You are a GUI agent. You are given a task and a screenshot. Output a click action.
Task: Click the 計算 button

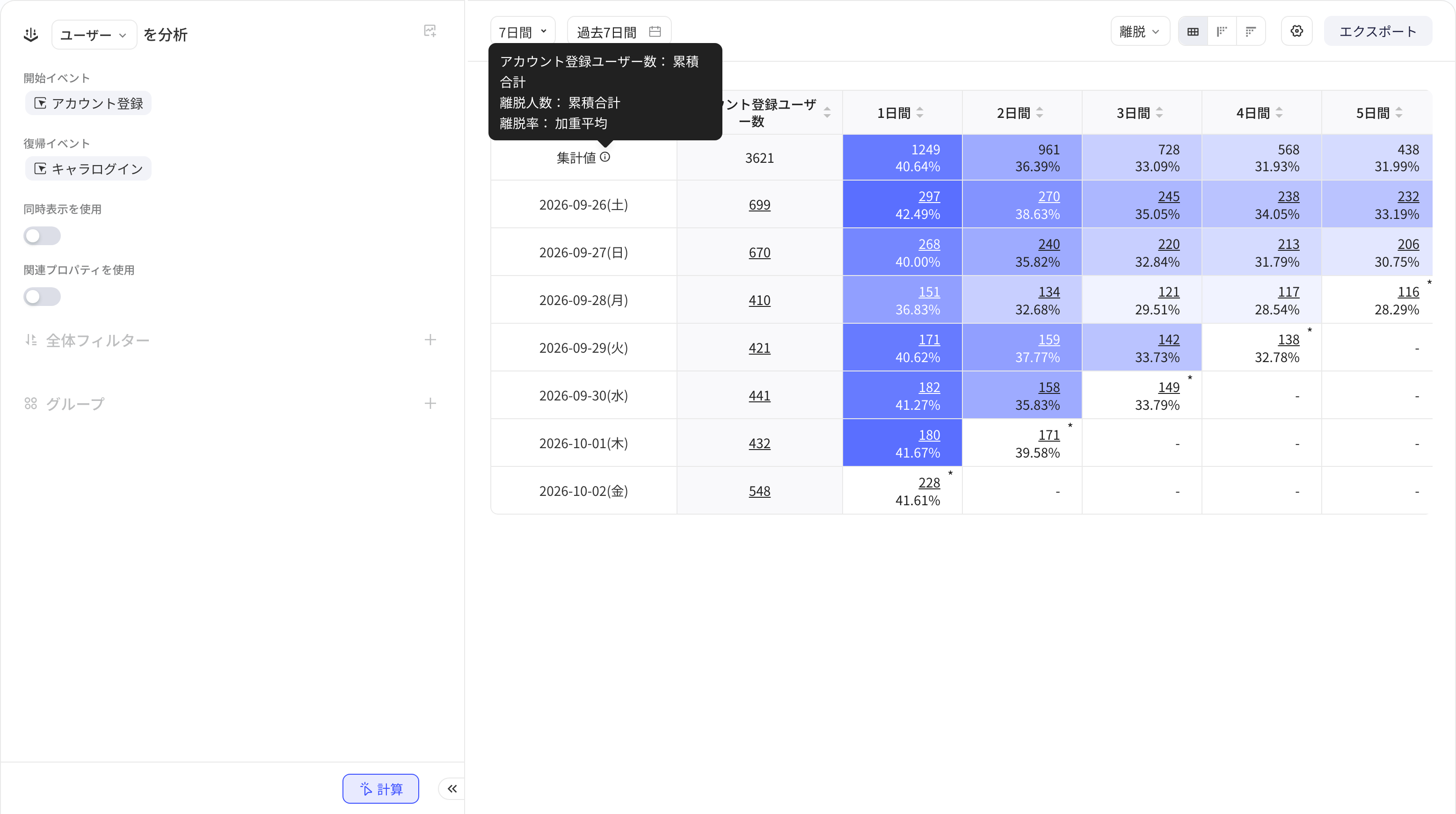(380, 789)
